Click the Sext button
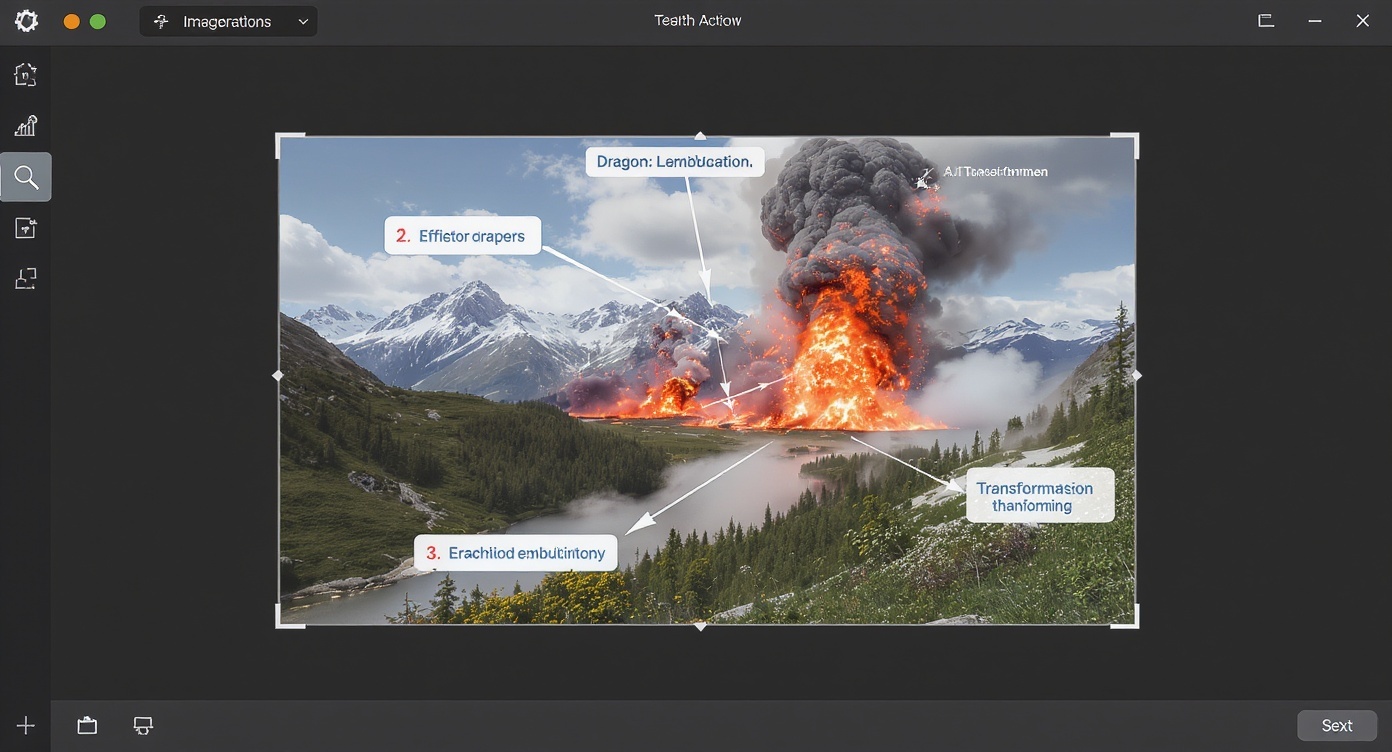This screenshot has height=752, width=1392. (x=1336, y=726)
